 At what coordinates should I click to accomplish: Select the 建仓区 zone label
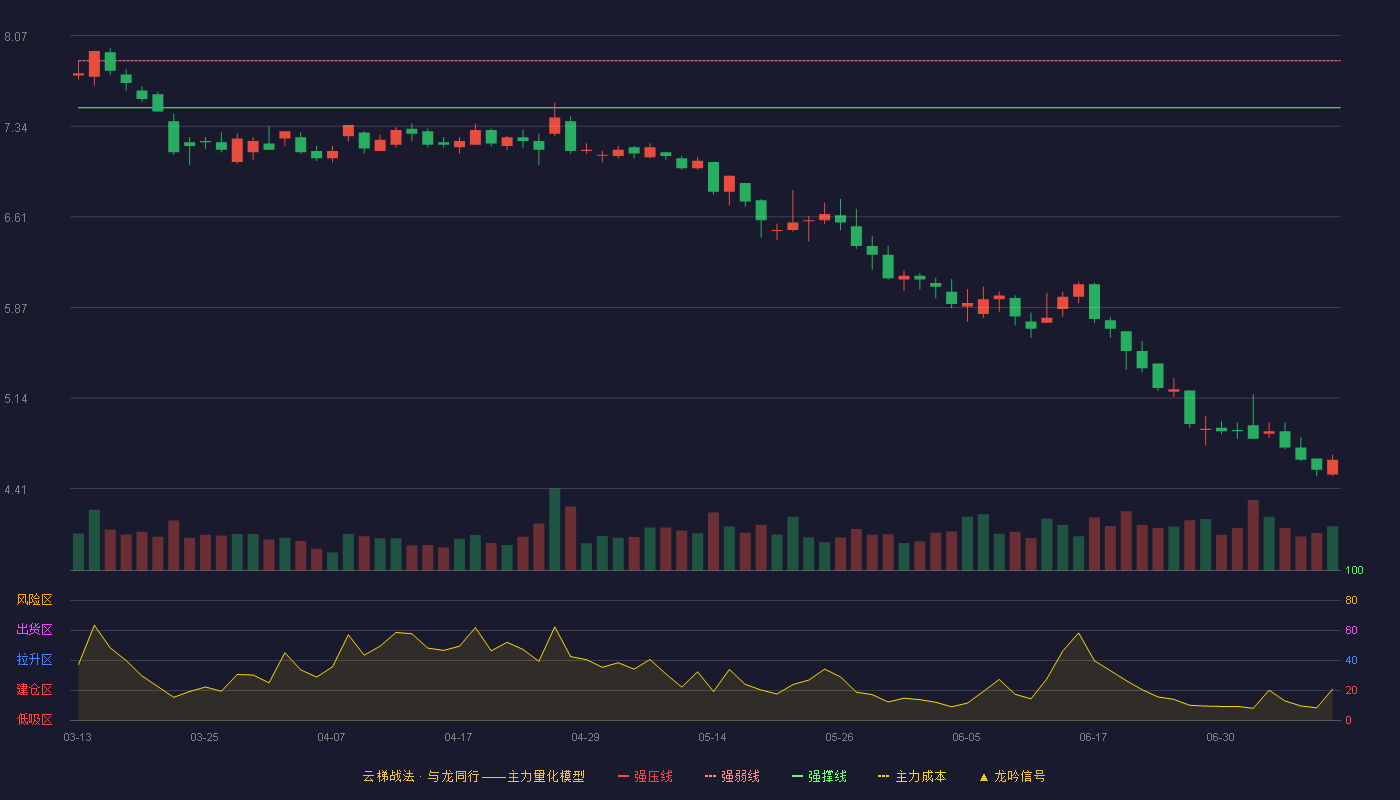pyautogui.click(x=34, y=690)
